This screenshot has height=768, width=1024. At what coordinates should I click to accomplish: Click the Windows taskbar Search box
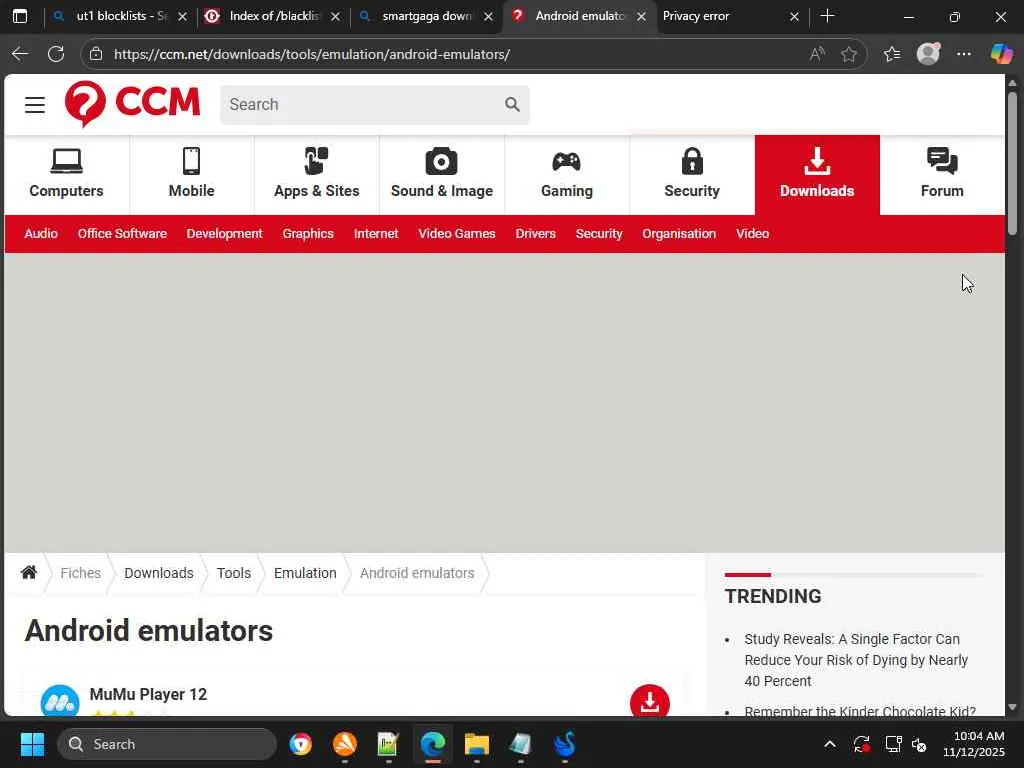[167, 744]
